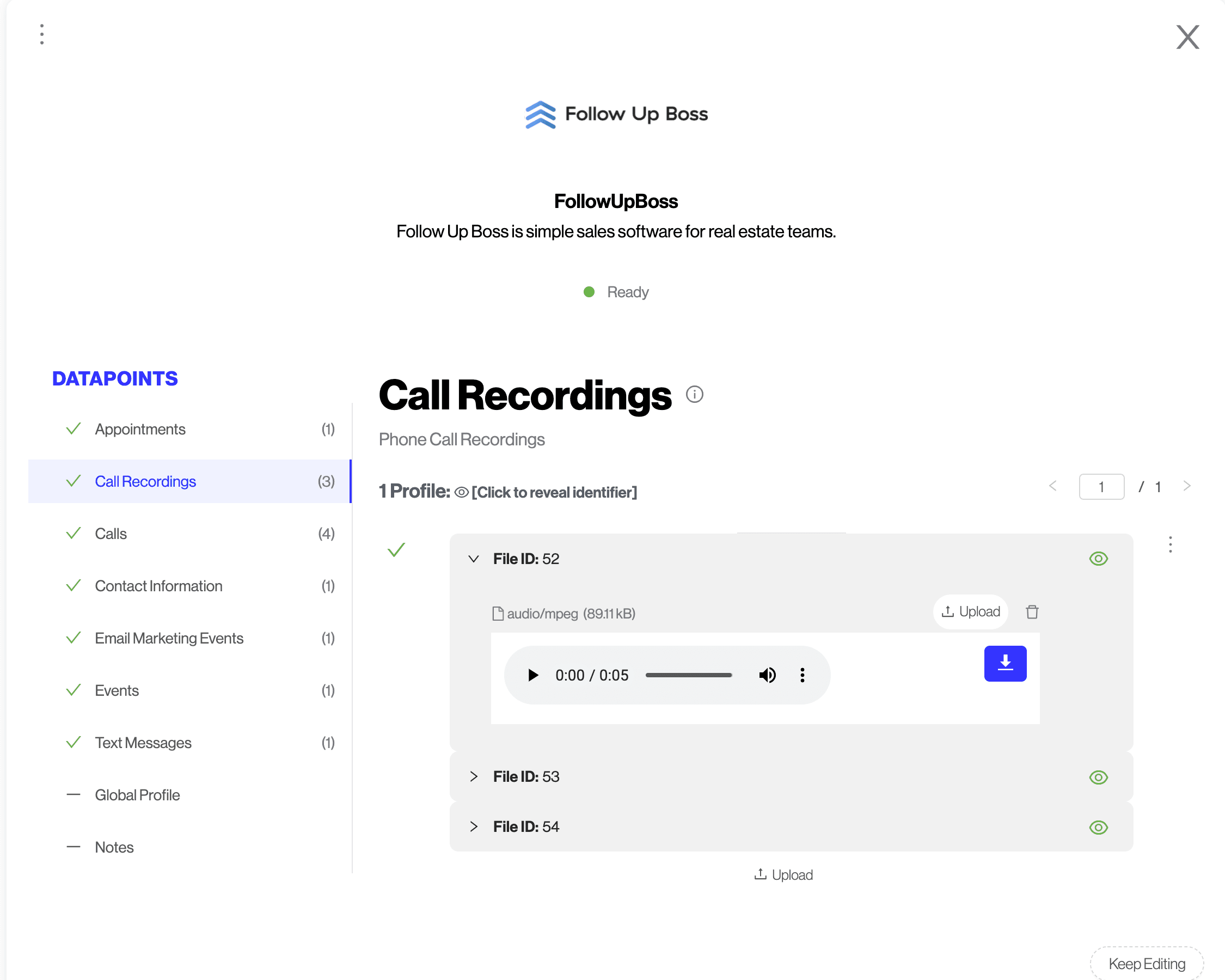Open profile row three-dot options menu

(1170, 544)
